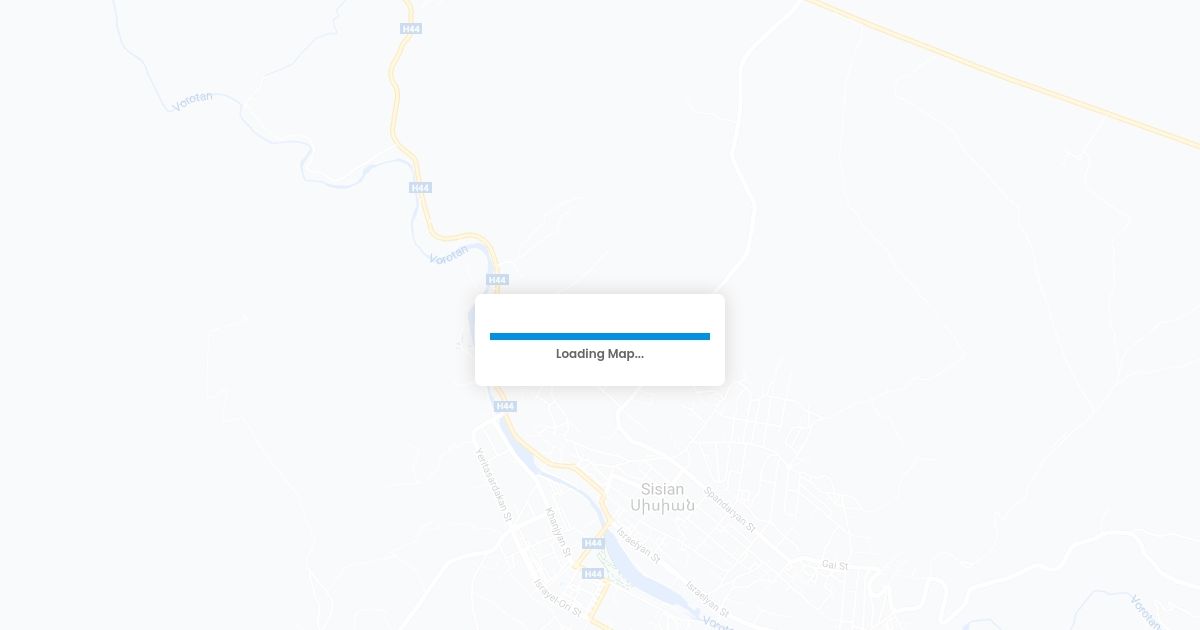Image resolution: width=1200 pixels, height=630 pixels.
Task: Click the Yeritsardakan St label
Action: click(x=493, y=485)
